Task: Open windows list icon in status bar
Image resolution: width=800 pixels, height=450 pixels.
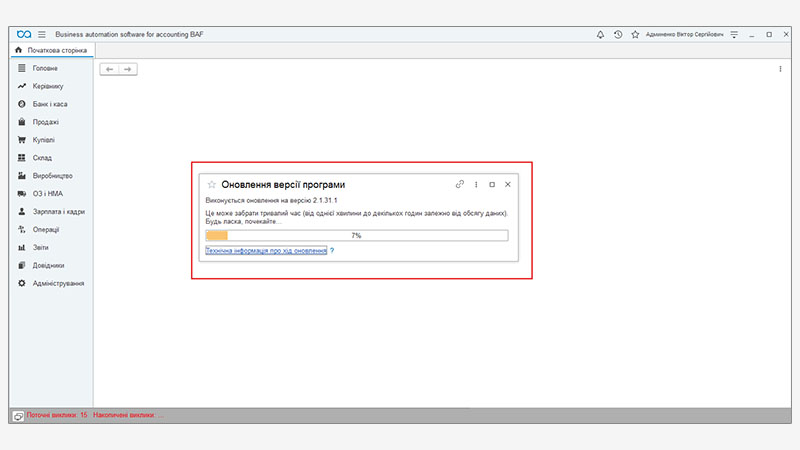Action: click(x=18, y=414)
